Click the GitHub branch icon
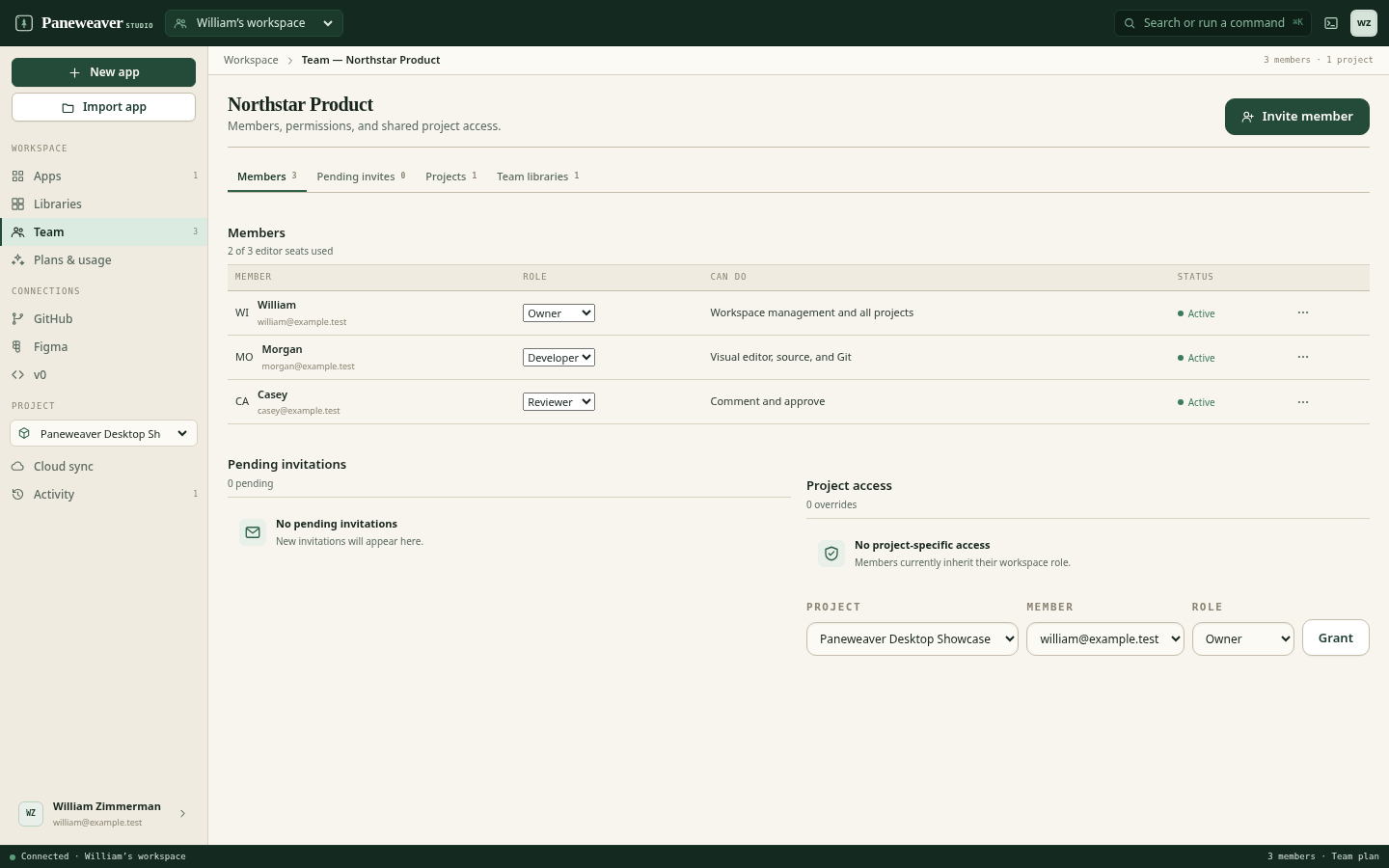This screenshot has width=1389, height=868. tap(18, 319)
